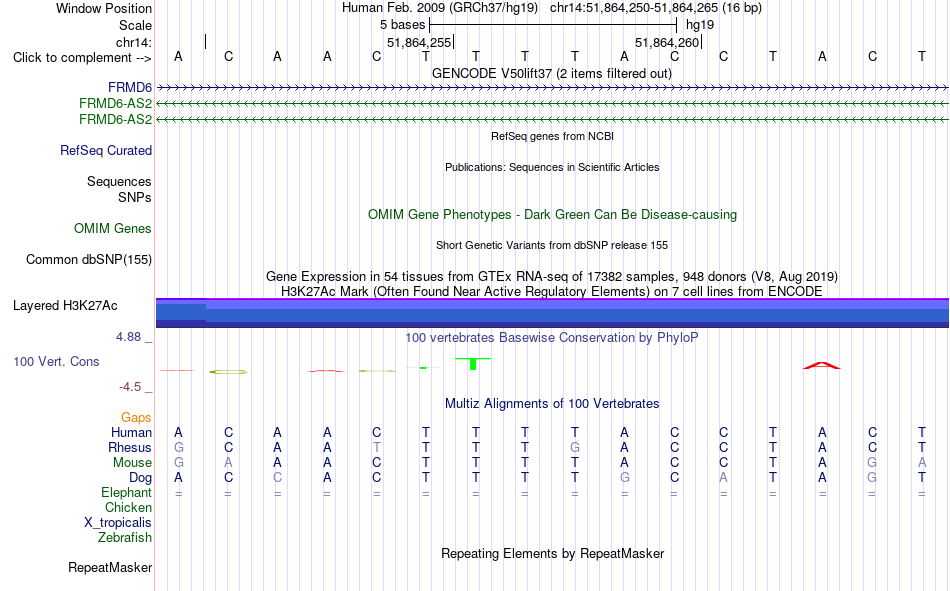Click the blue H3K27Ac signal band
Image resolution: width=950 pixels, height=591 pixels.
pyautogui.click(x=552, y=313)
